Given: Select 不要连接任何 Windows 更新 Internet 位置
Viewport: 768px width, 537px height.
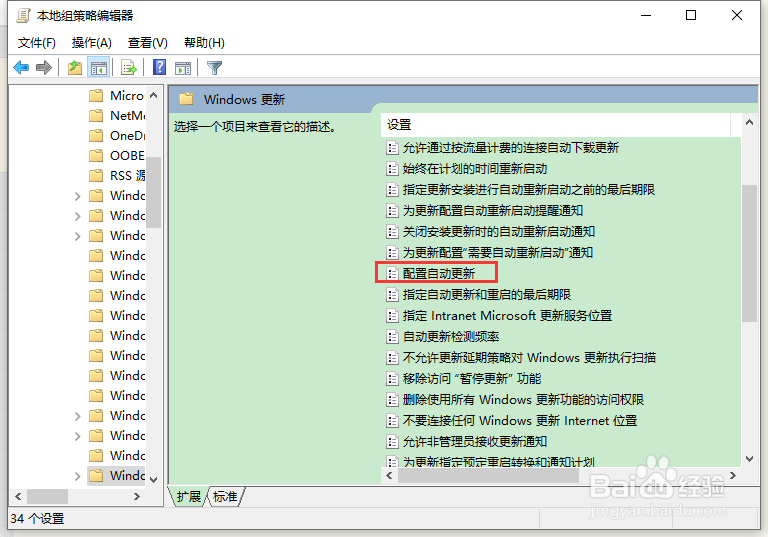Looking at the screenshot, I should tap(520, 420).
